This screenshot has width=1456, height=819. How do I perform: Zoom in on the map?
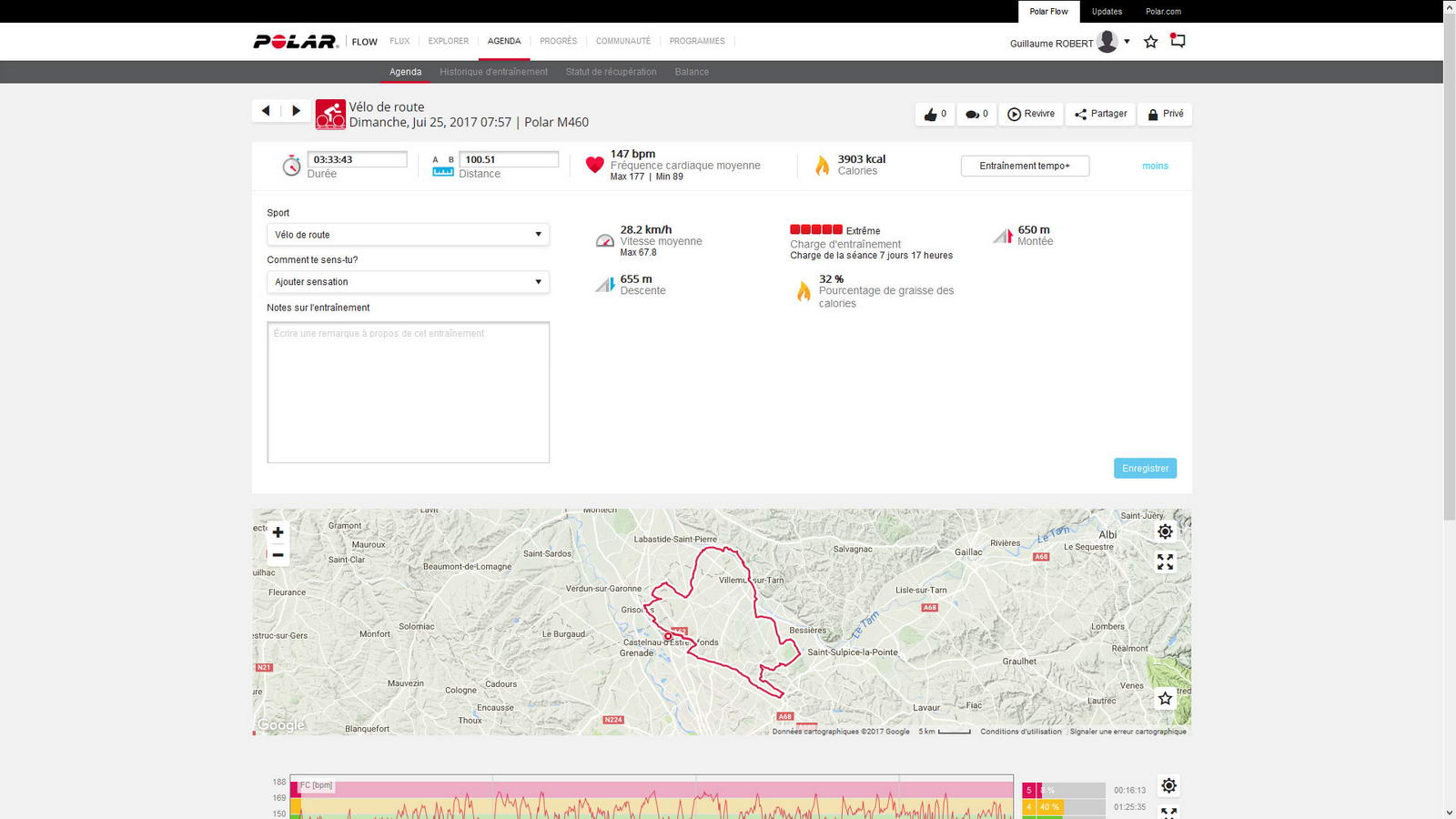click(278, 532)
